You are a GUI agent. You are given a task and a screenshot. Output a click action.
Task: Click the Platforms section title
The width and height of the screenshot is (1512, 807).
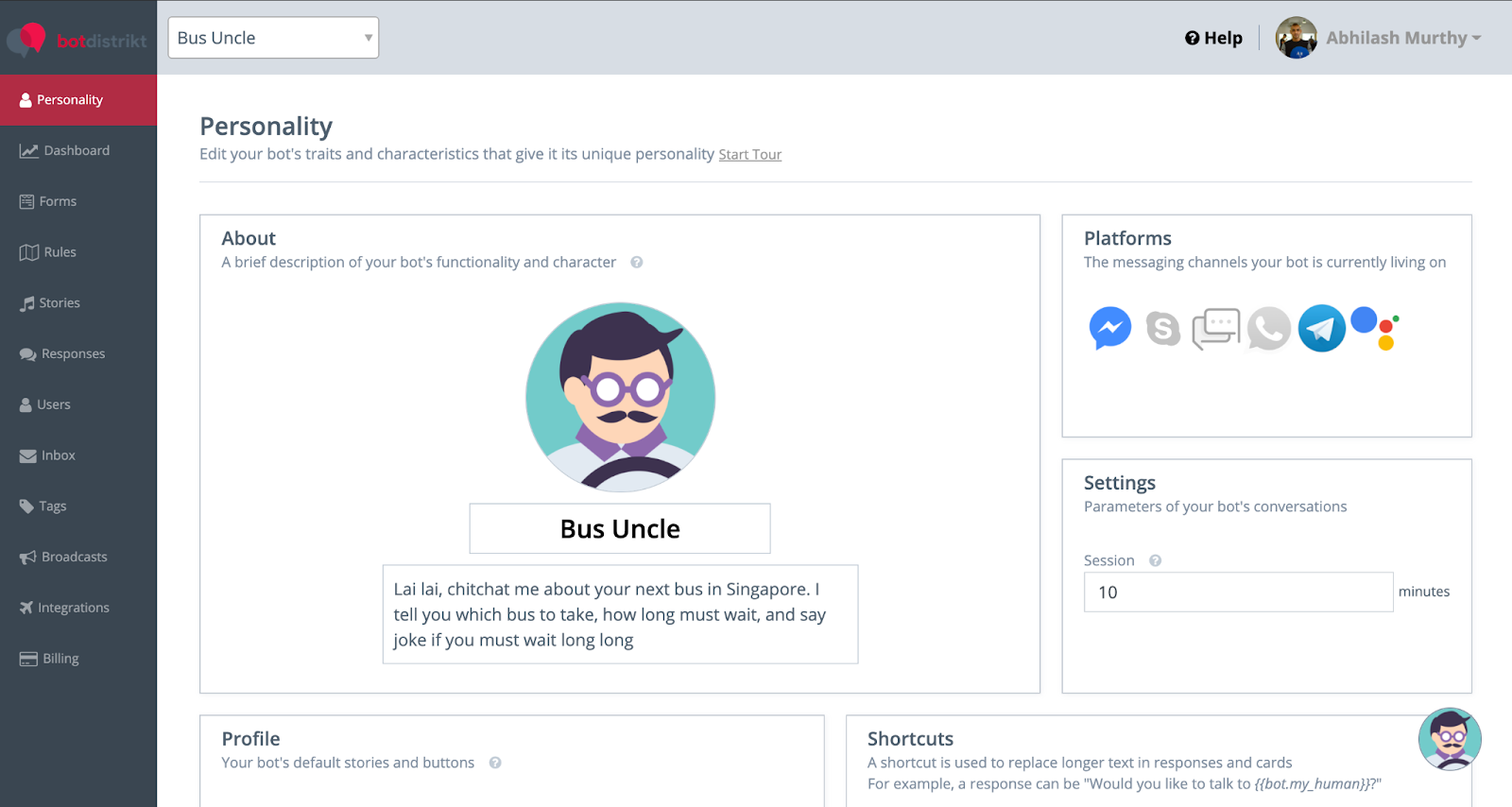[1127, 239]
